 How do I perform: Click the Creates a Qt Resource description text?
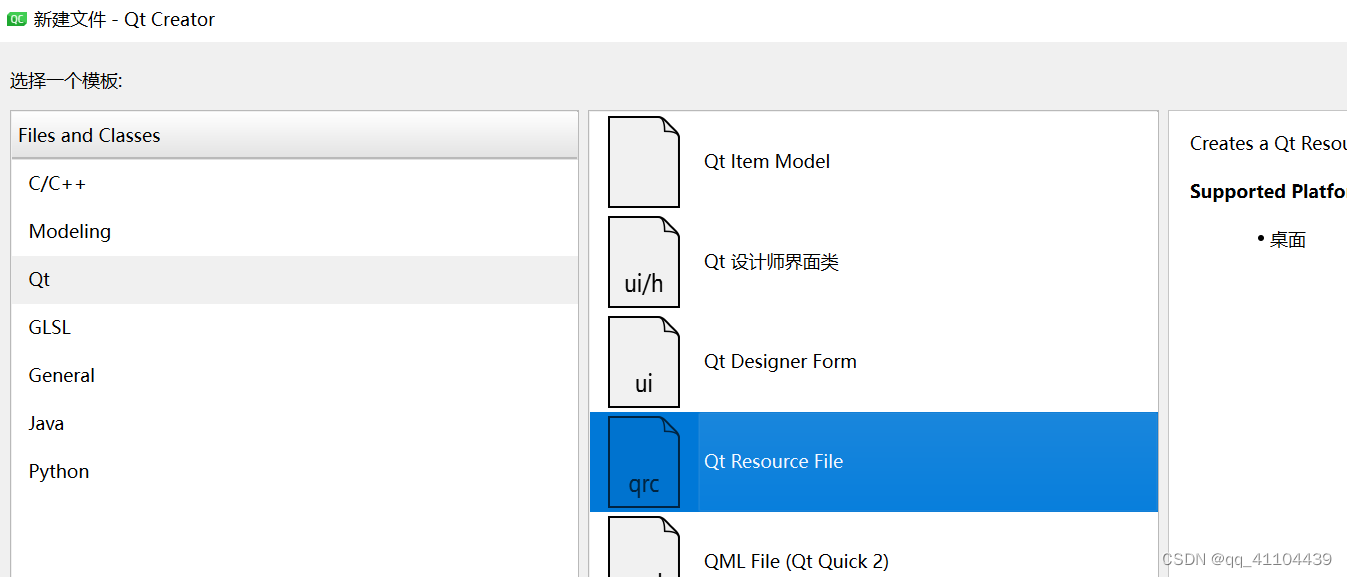[1268, 144]
